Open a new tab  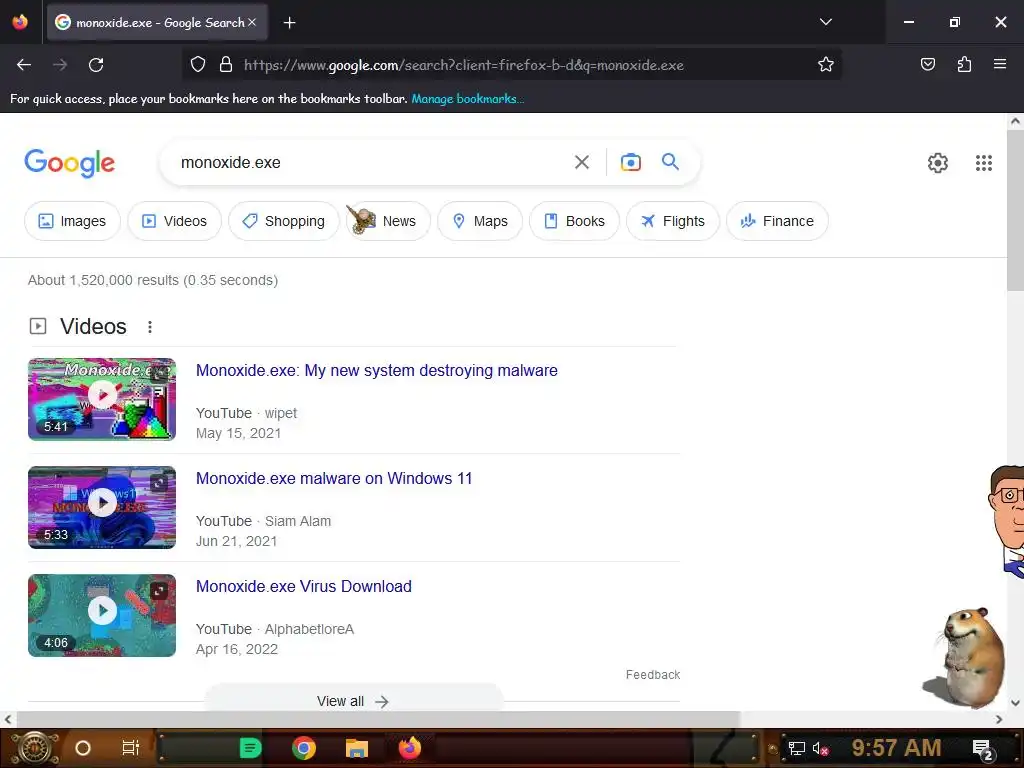coord(289,23)
